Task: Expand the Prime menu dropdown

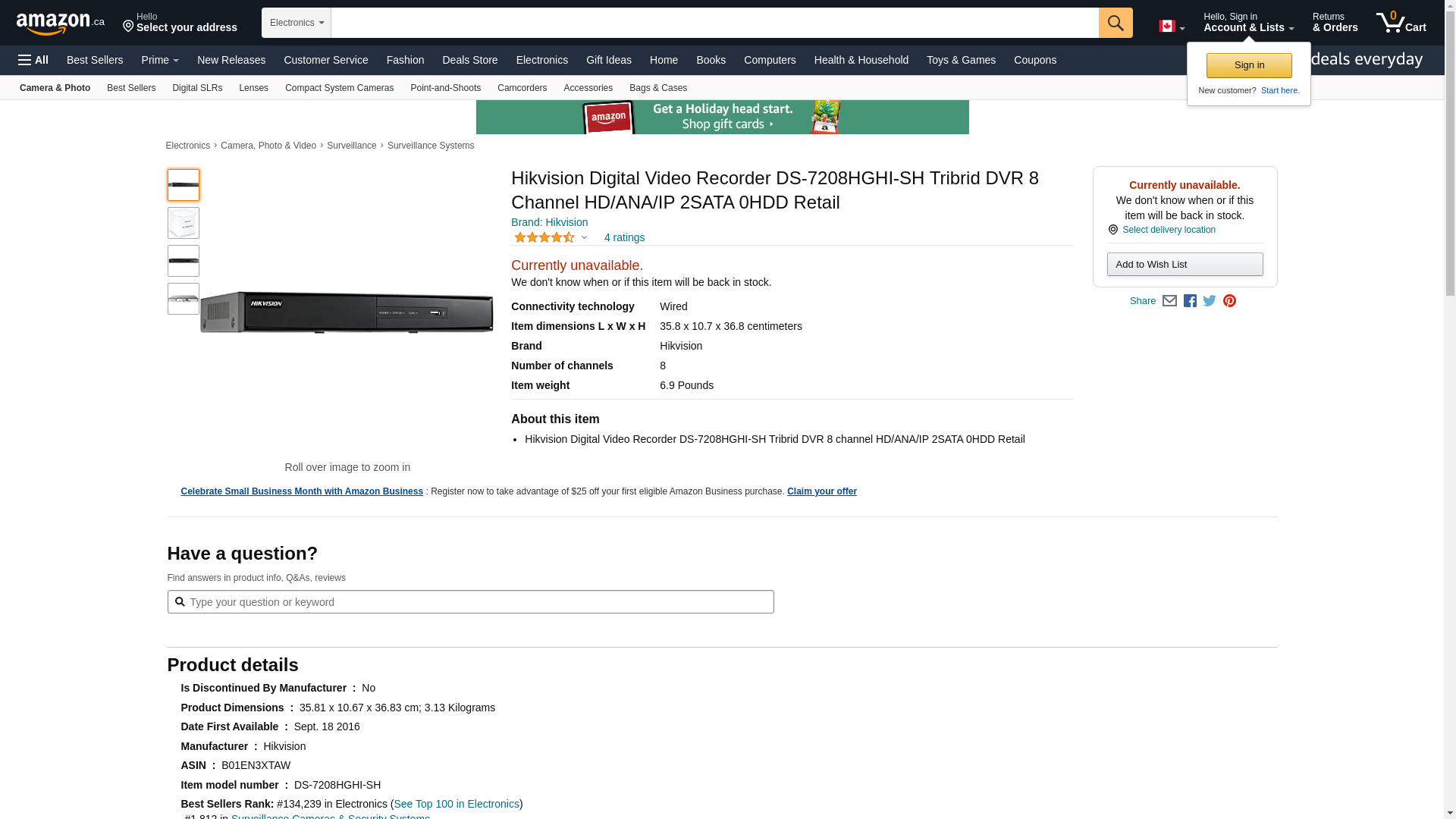Action: click(160, 60)
